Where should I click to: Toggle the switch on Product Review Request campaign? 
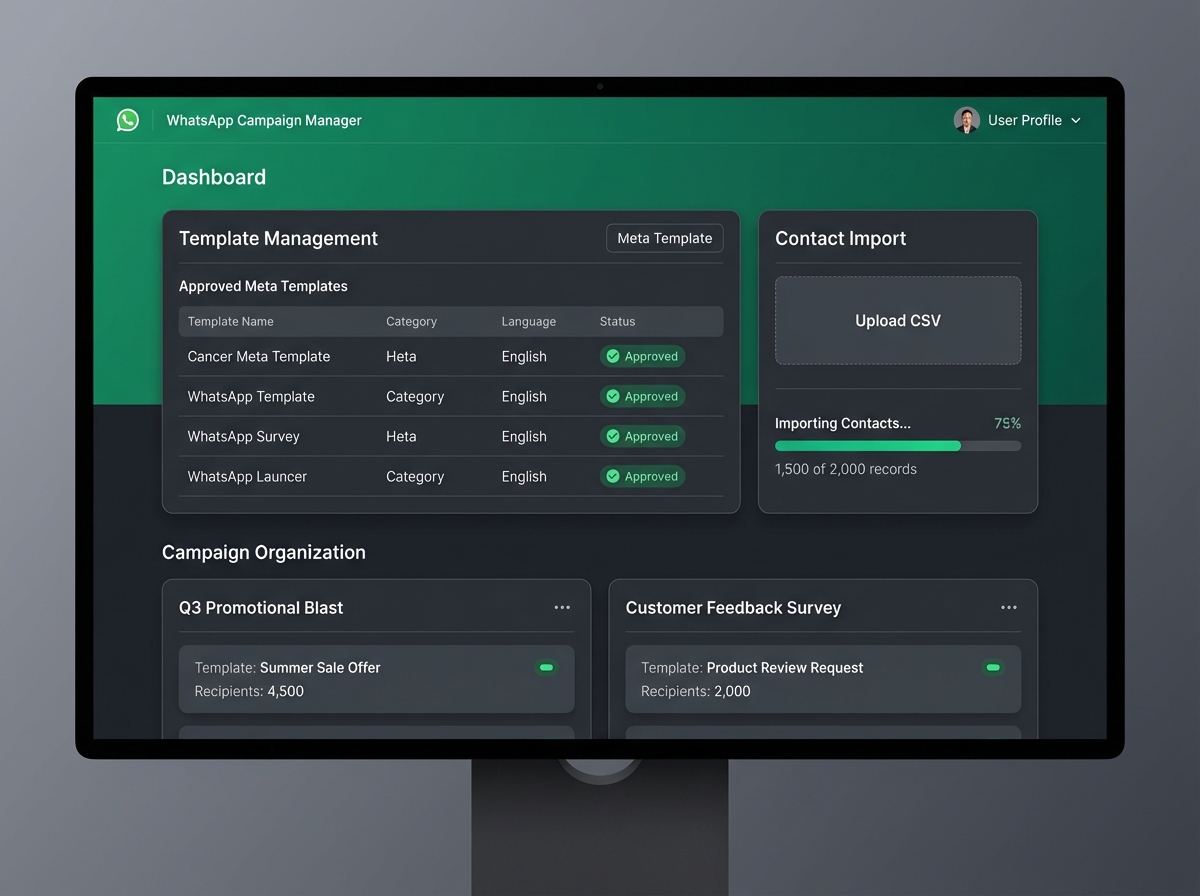[x=992, y=667]
